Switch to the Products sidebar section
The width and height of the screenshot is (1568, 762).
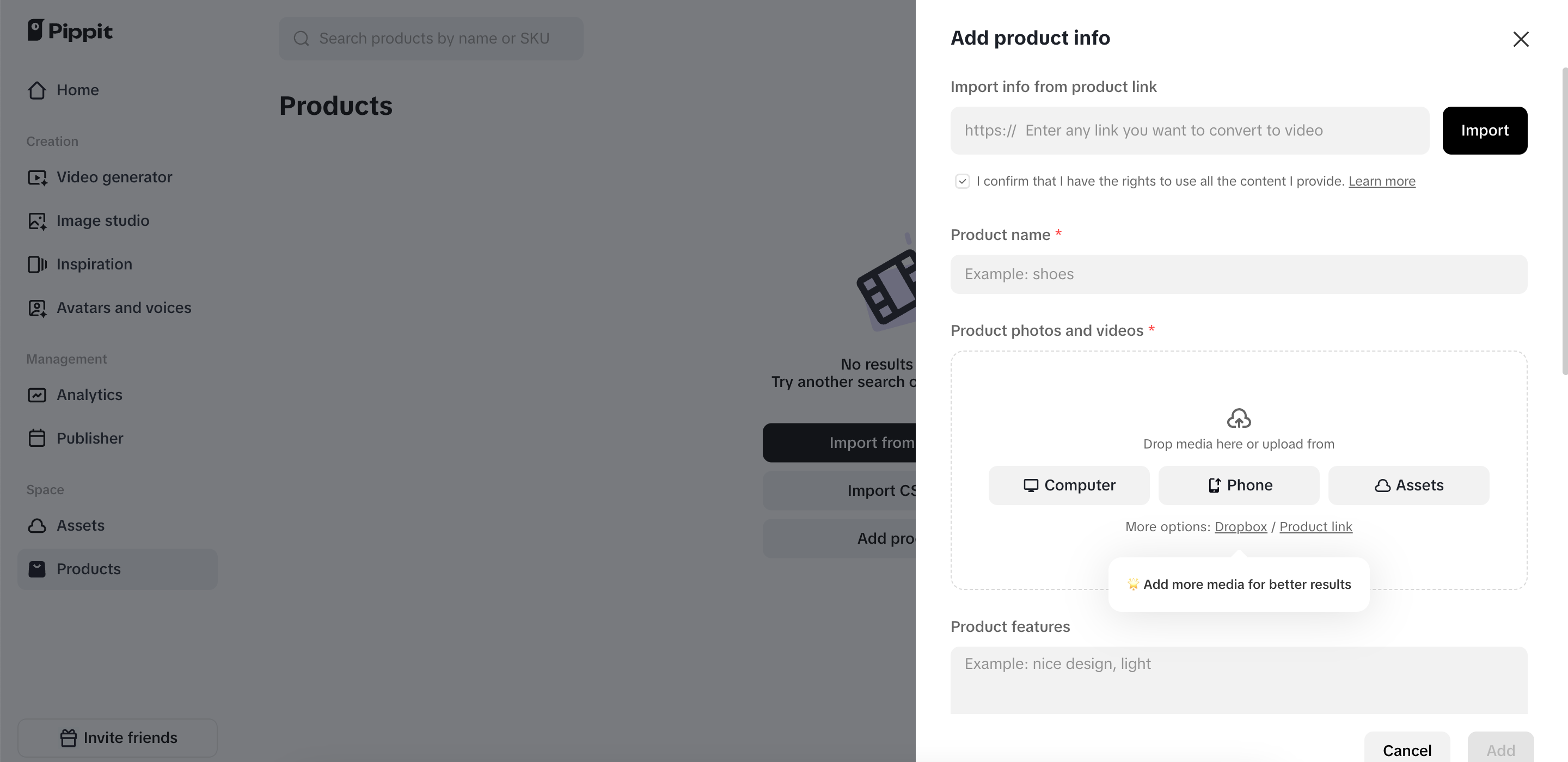(89, 569)
